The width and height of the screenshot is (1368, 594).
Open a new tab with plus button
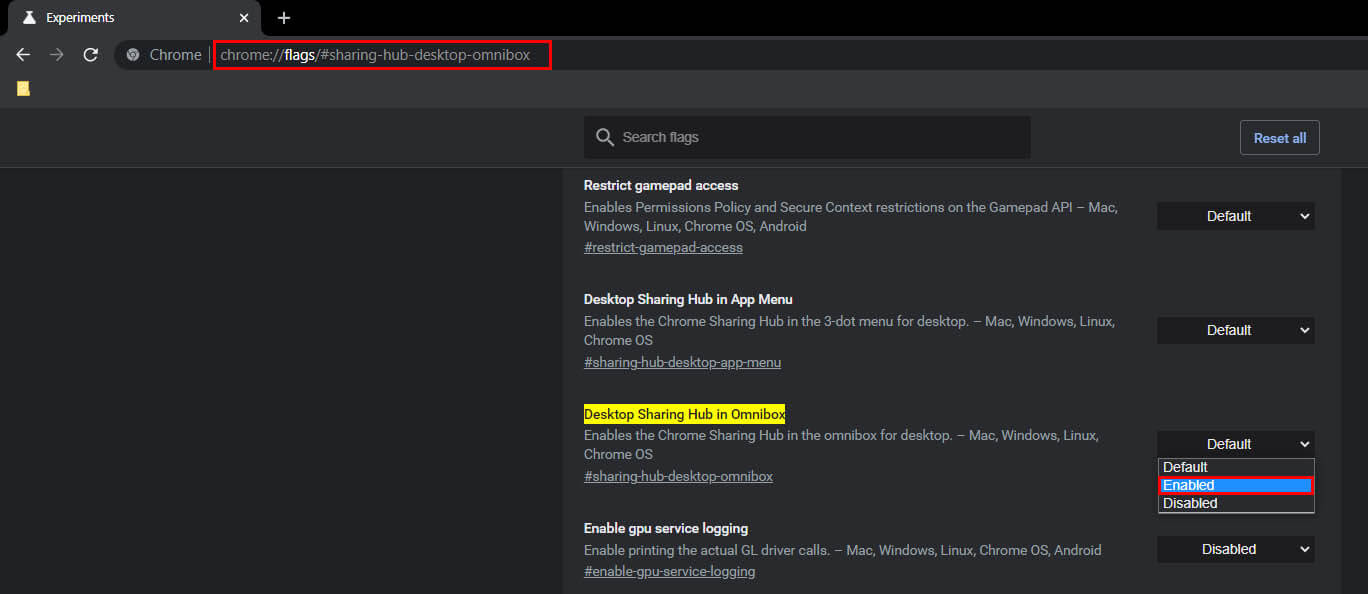tap(284, 18)
